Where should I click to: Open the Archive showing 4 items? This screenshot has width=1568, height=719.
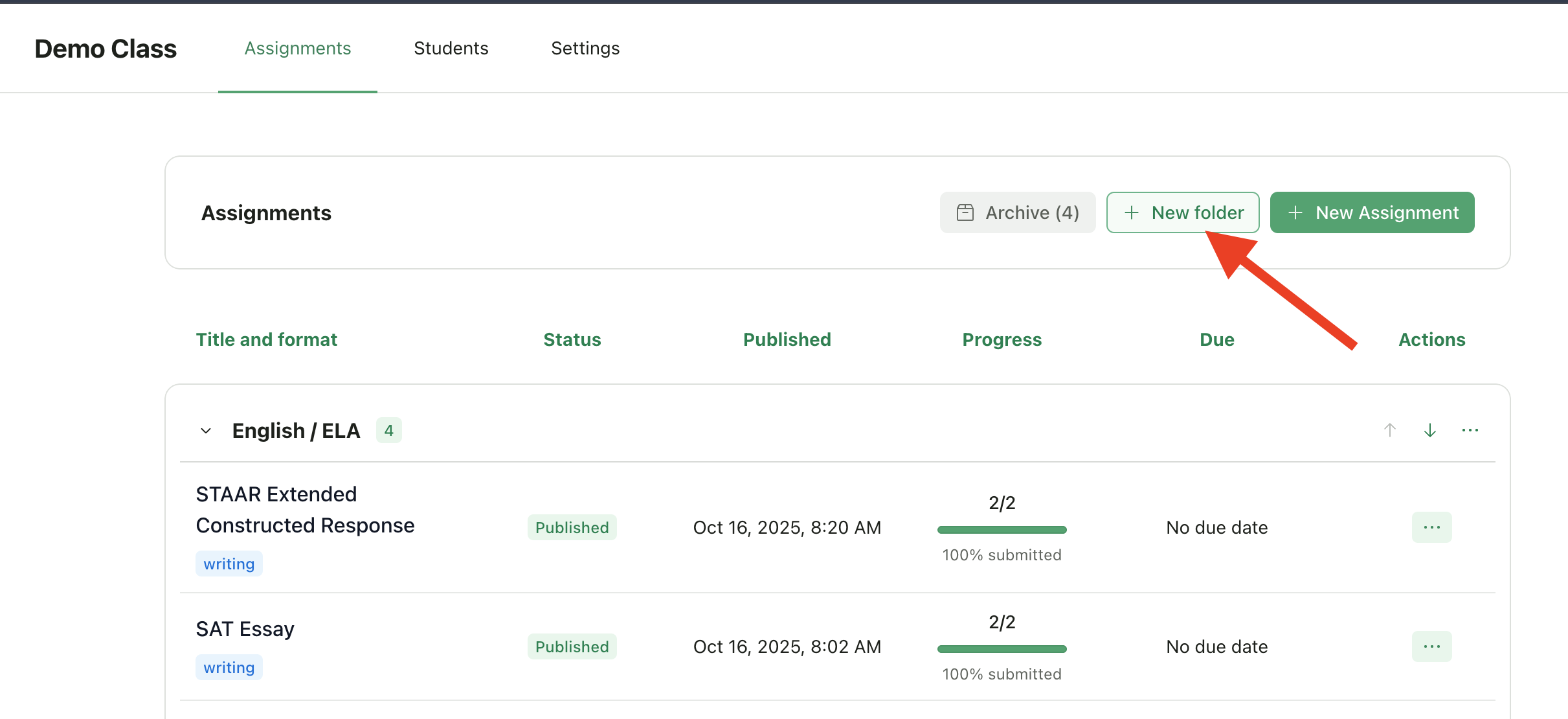pos(1018,212)
